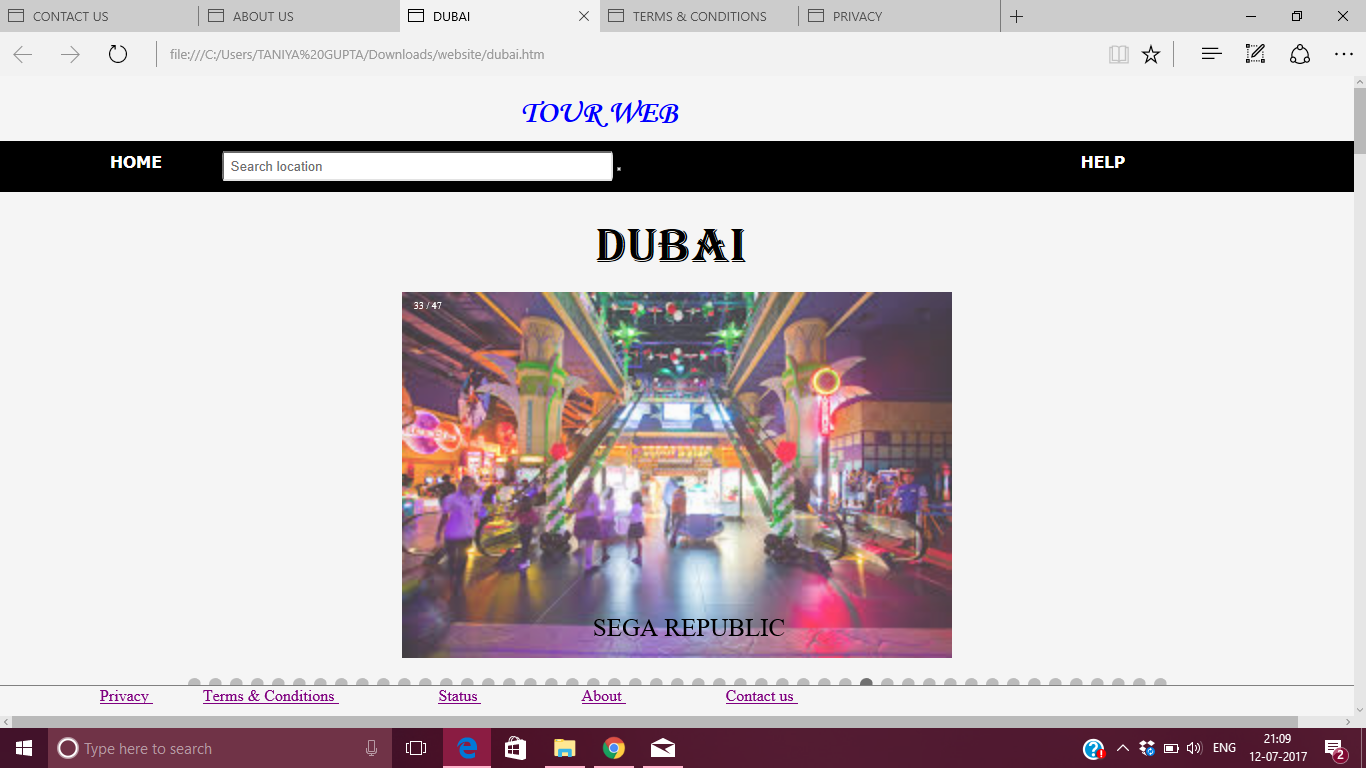Image resolution: width=1366 pixels, height=768 pixels.
Task: Open the Hub panel in Edge
Action: (1210, 54)
